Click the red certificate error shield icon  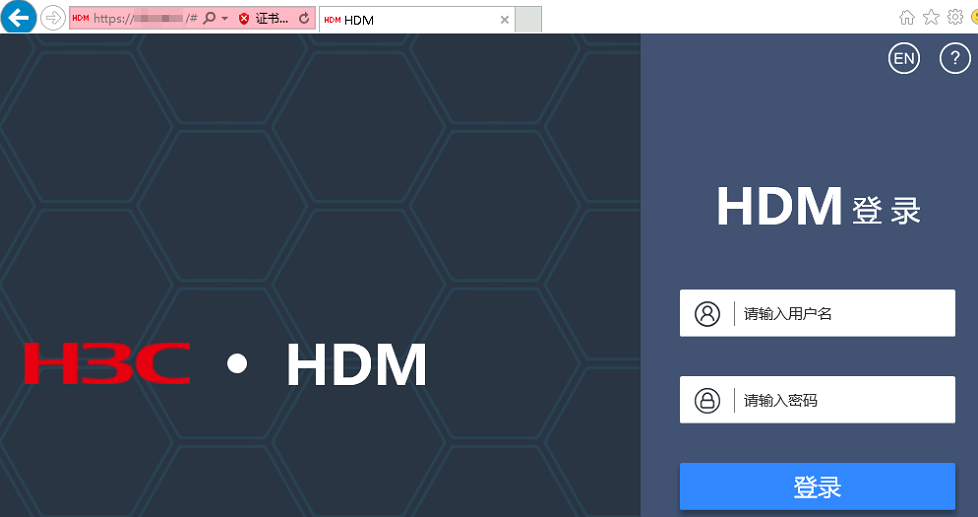pos(244,19)
